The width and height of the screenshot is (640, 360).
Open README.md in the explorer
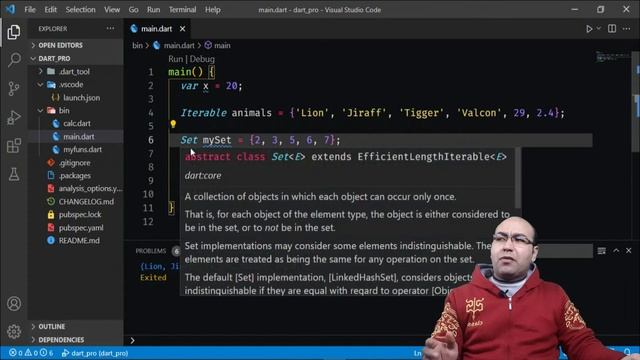point(79,241)
